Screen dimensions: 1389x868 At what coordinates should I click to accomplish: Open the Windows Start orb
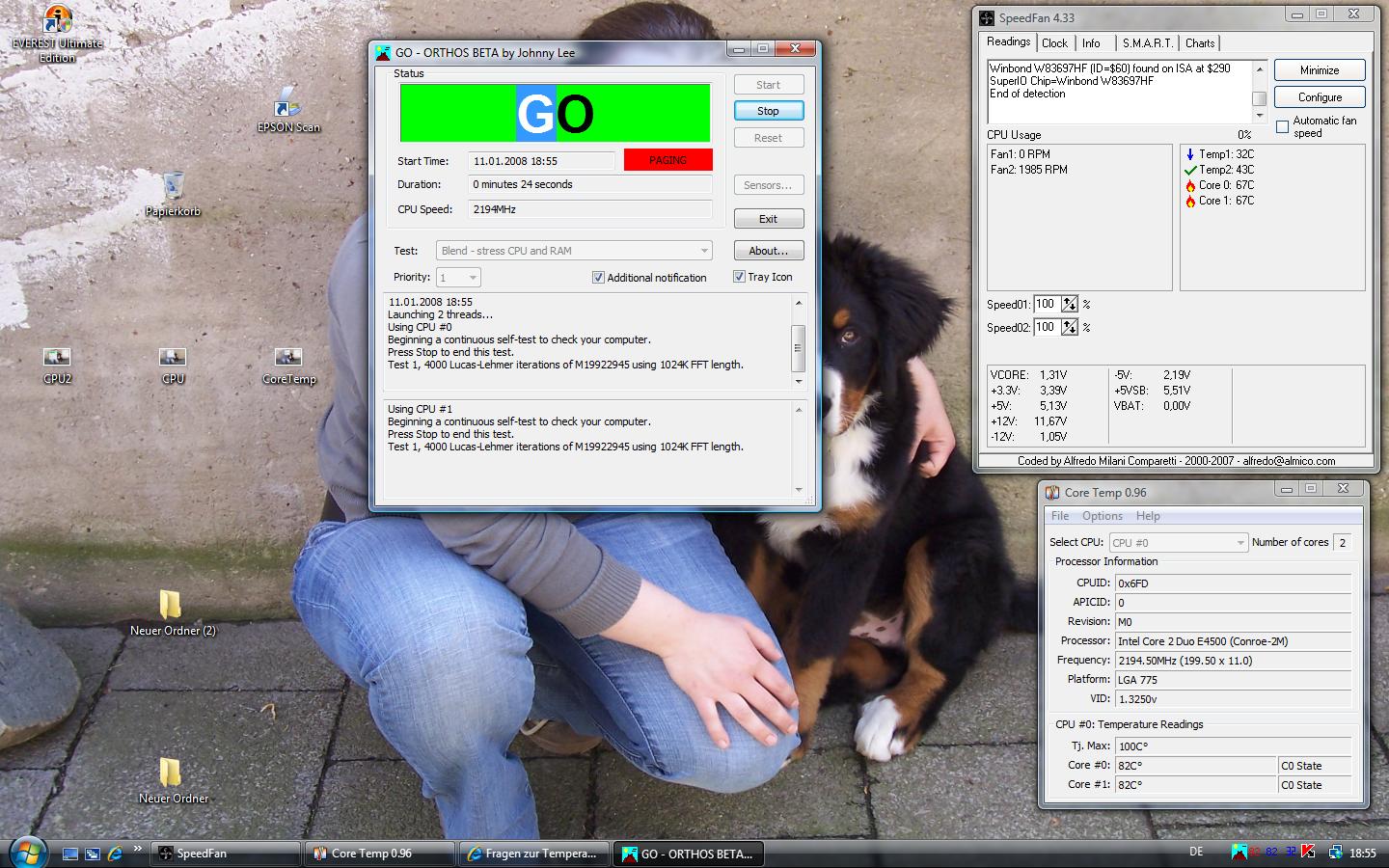[27, 853]
